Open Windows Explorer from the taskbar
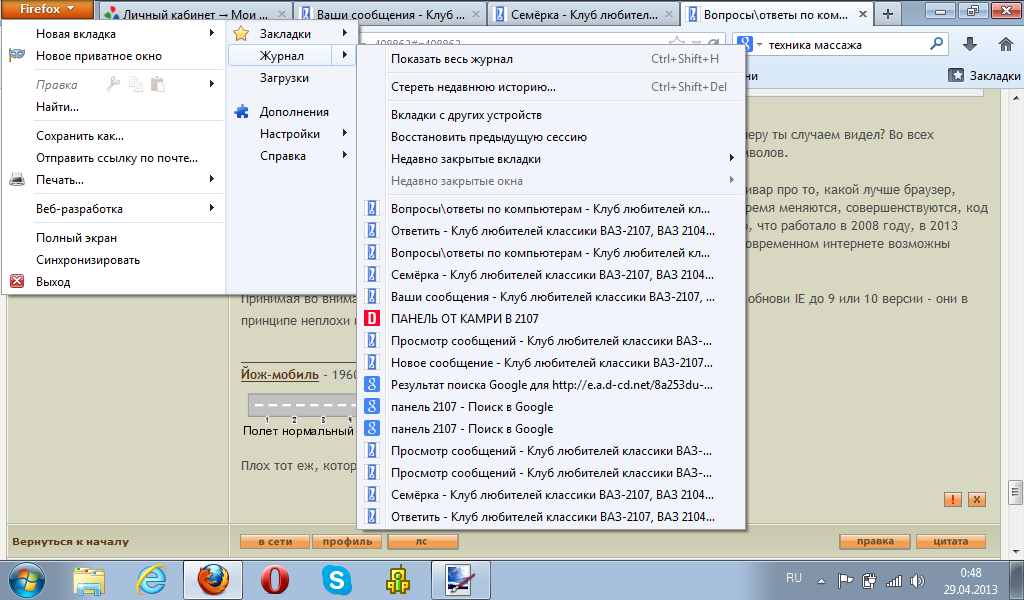 (x=89, y=580)
